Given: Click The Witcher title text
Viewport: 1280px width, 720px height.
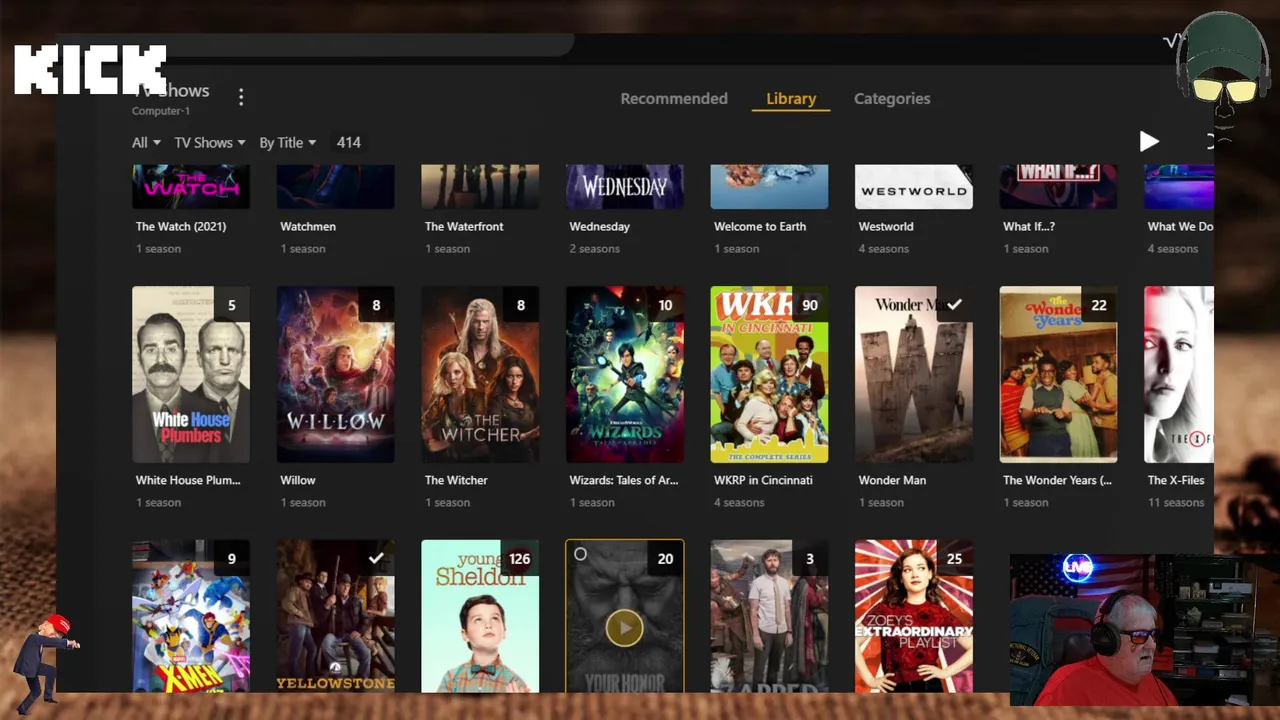Looking at the screenshot, I should coord(456,481).
